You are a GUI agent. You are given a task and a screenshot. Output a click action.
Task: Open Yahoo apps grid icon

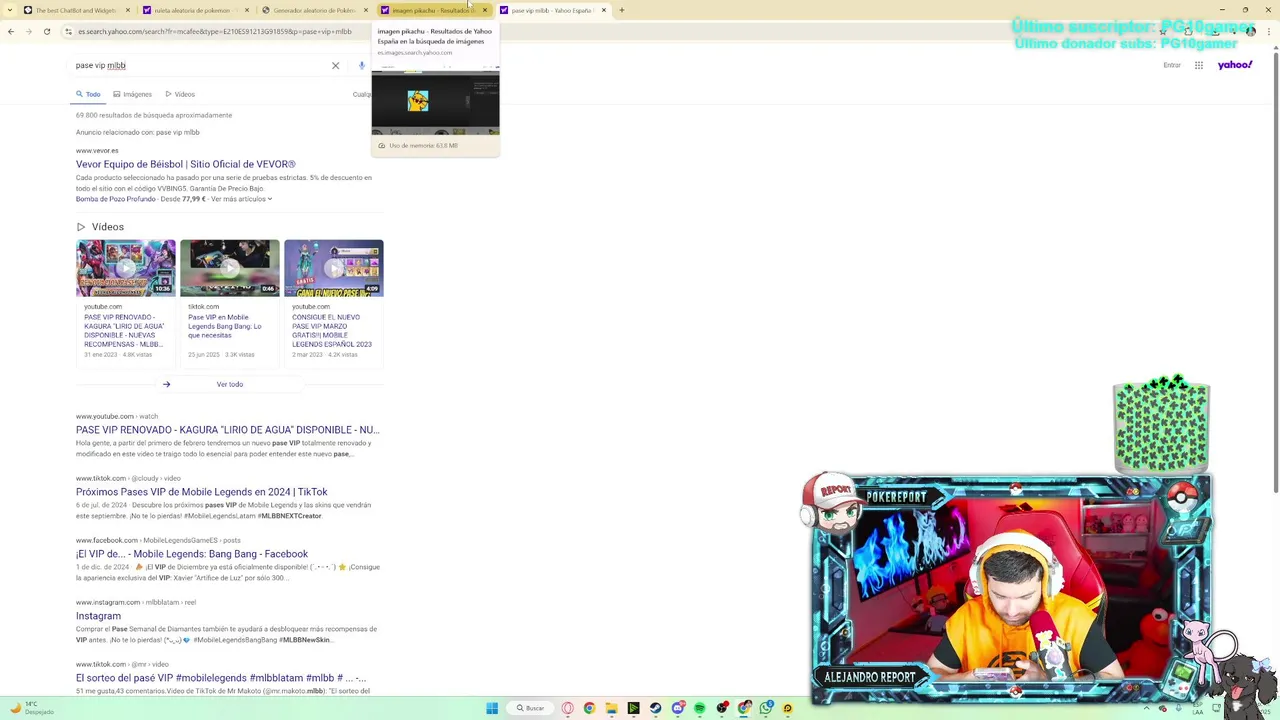1199,65
